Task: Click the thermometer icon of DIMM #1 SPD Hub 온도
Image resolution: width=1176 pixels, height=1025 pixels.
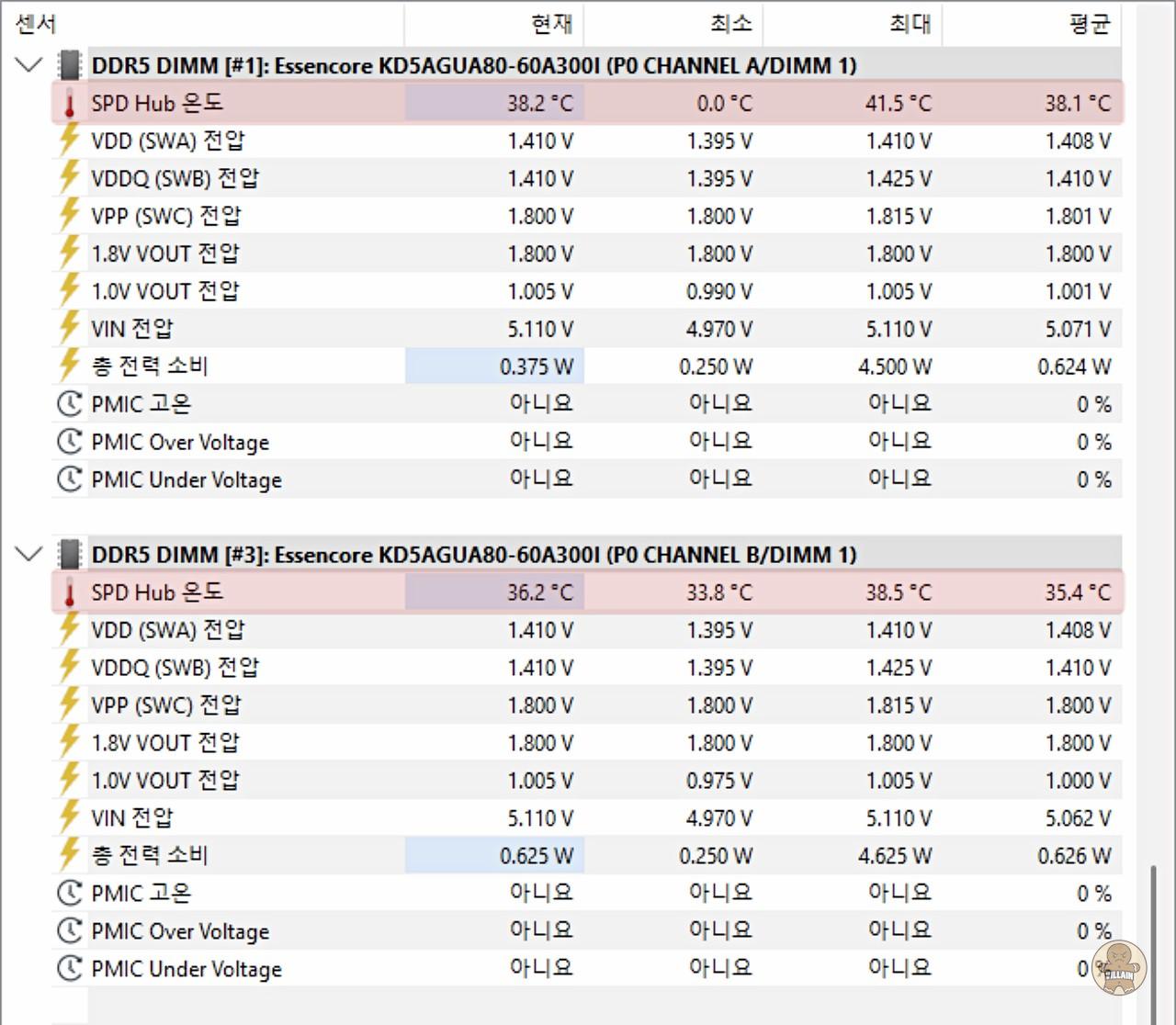Action: [x=69, y=103]
